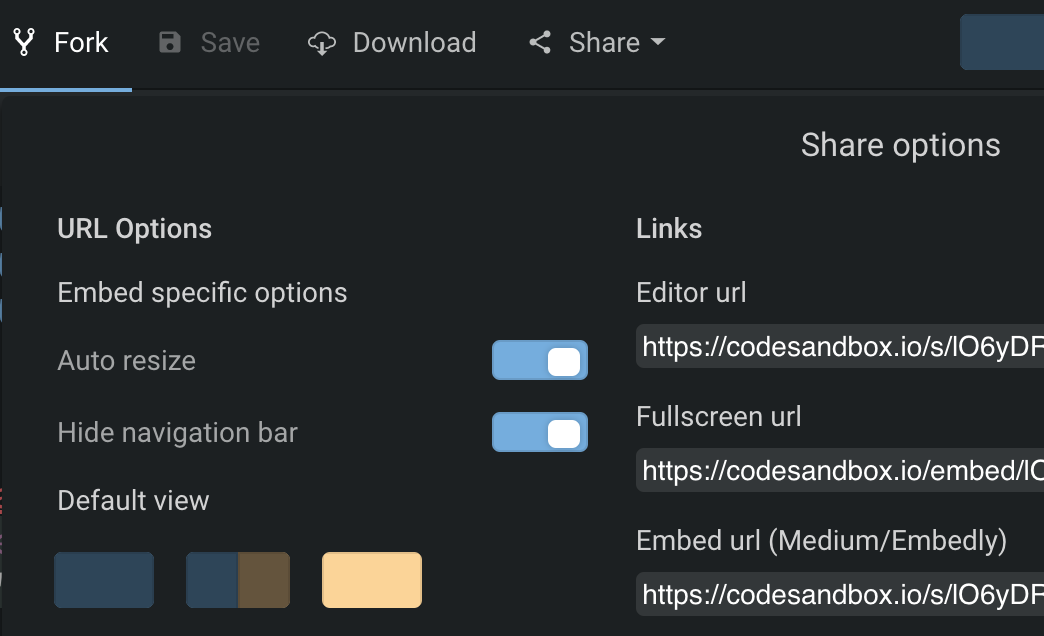Click the dark blue button in header
This screenshot has width=1044, height=636.
coord(1002,42)
